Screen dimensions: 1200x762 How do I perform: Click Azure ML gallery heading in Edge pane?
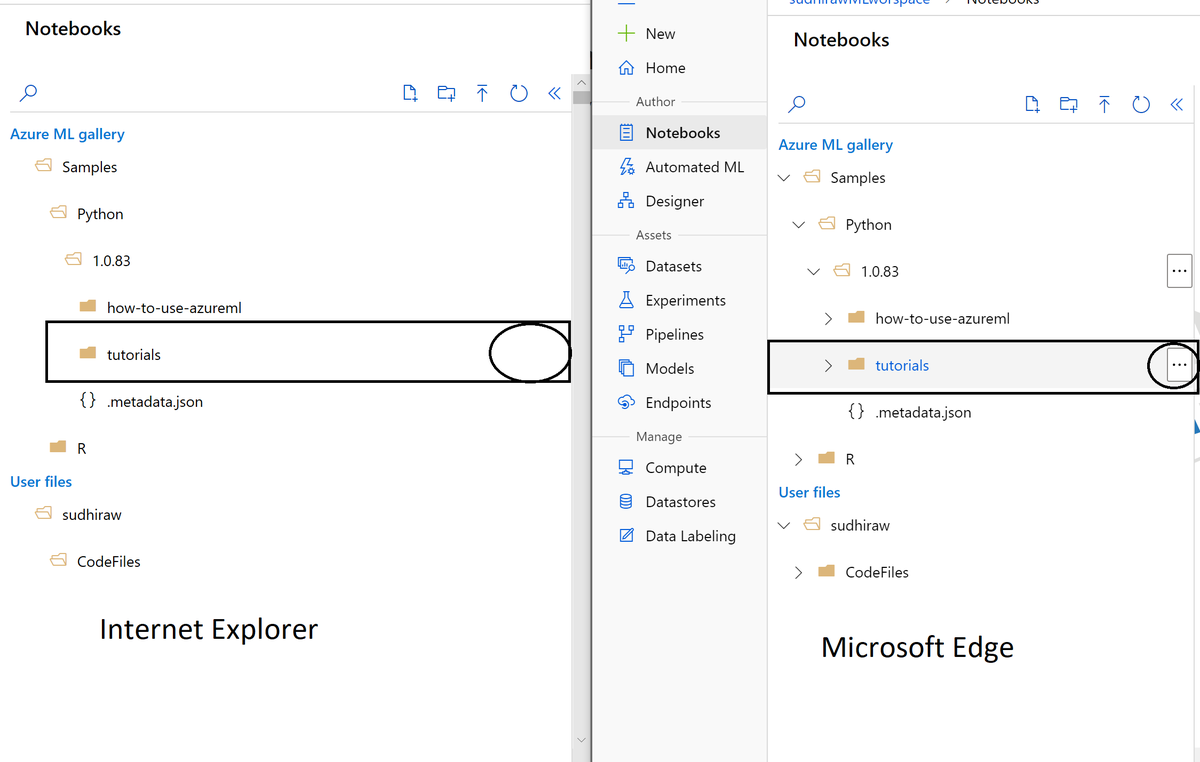click(x=836, y=145)
